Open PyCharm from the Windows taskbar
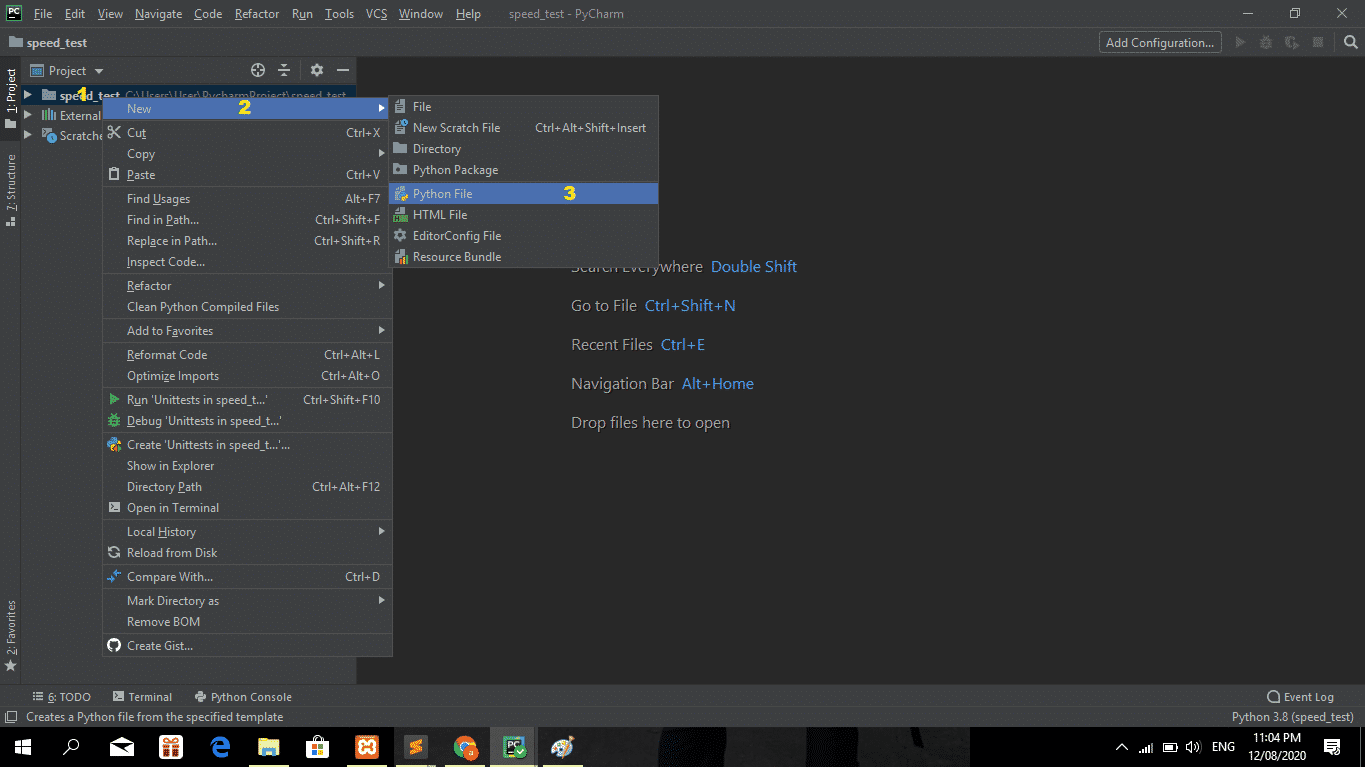1365x769 pixels. (515, 747)
